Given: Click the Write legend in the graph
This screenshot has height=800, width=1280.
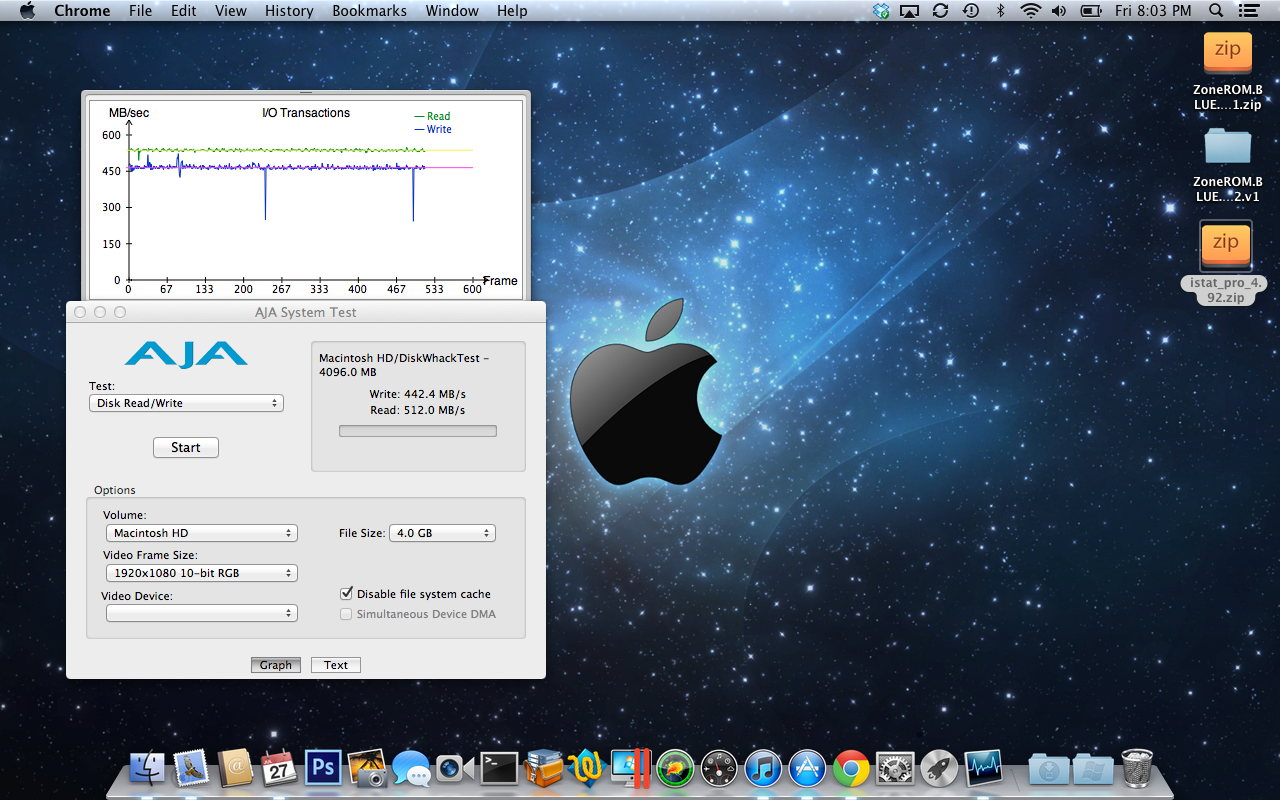Looking at the screenshot, I should (x=433, y=129).
